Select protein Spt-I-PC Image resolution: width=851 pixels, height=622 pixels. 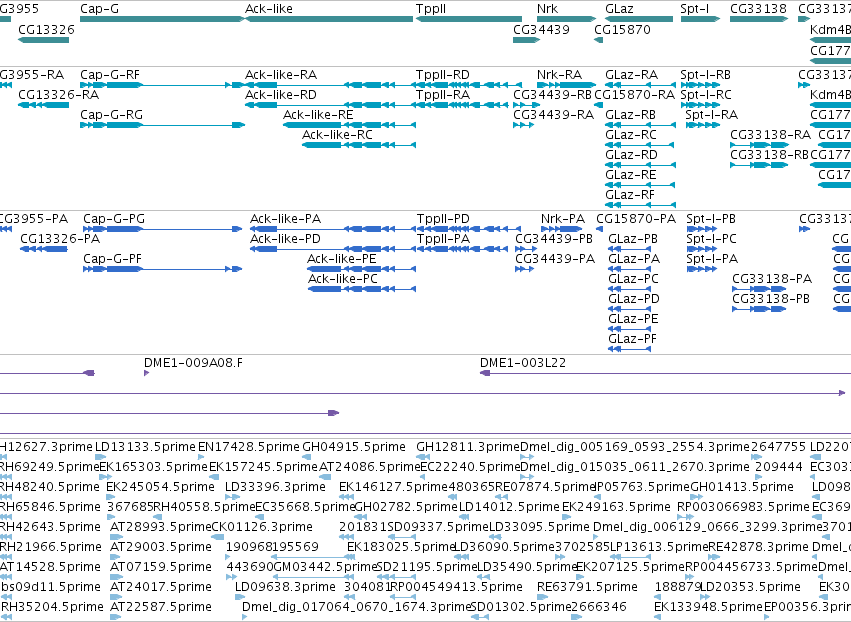click(702, 249)
